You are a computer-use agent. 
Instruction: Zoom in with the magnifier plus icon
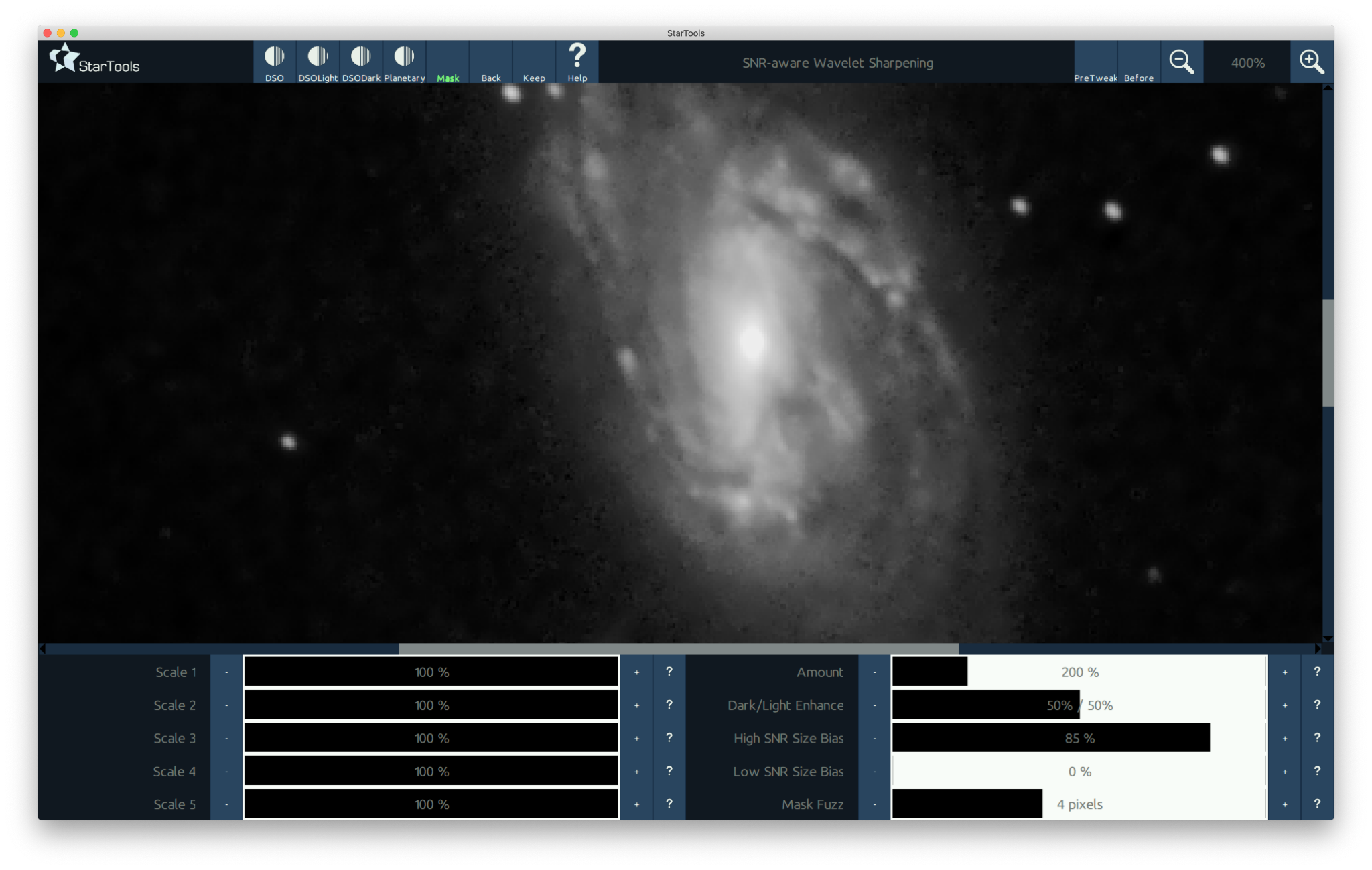[x=1312, y=62]
